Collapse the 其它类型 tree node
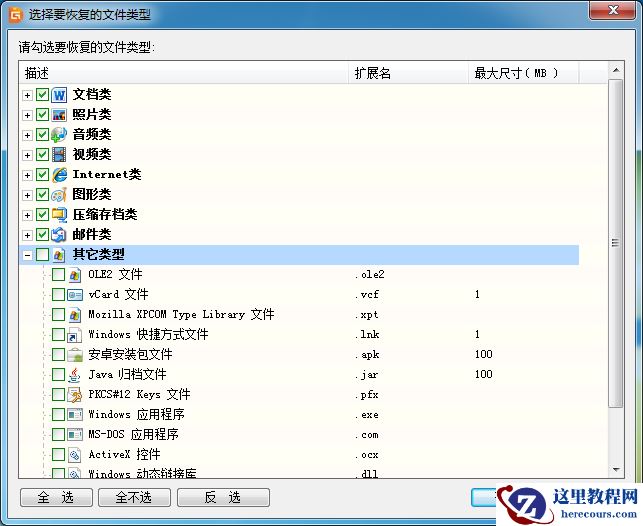The height and width of the screenshot is (526, 643). [27, 255]
